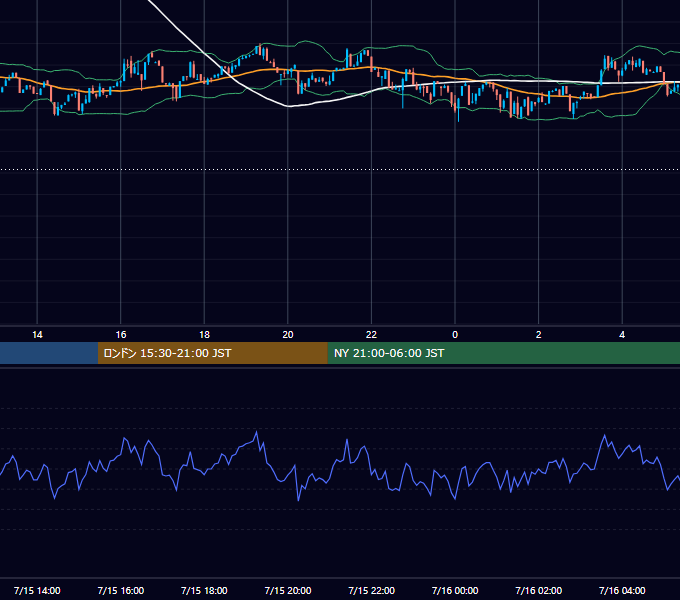Click the 4 hour label on price chart axis
Image resolution: width=680 pixels, height=600 pixels.
coord(622,335)
